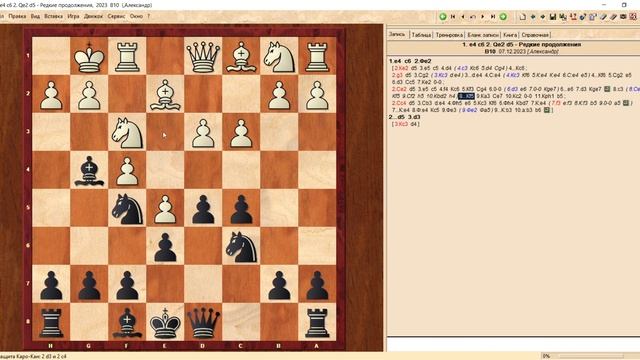
Task: Open the Правка menu
Action: point(17,16)
